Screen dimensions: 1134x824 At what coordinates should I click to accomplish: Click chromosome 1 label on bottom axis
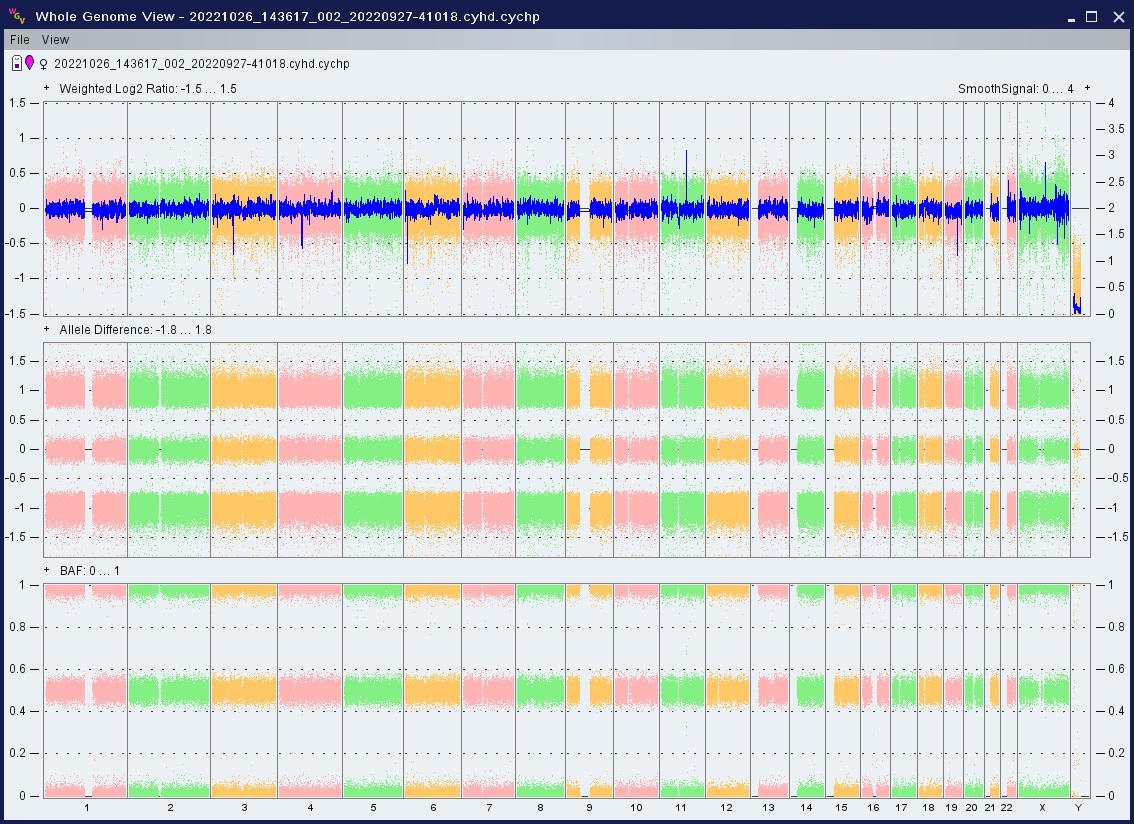(x=87, y=807)
